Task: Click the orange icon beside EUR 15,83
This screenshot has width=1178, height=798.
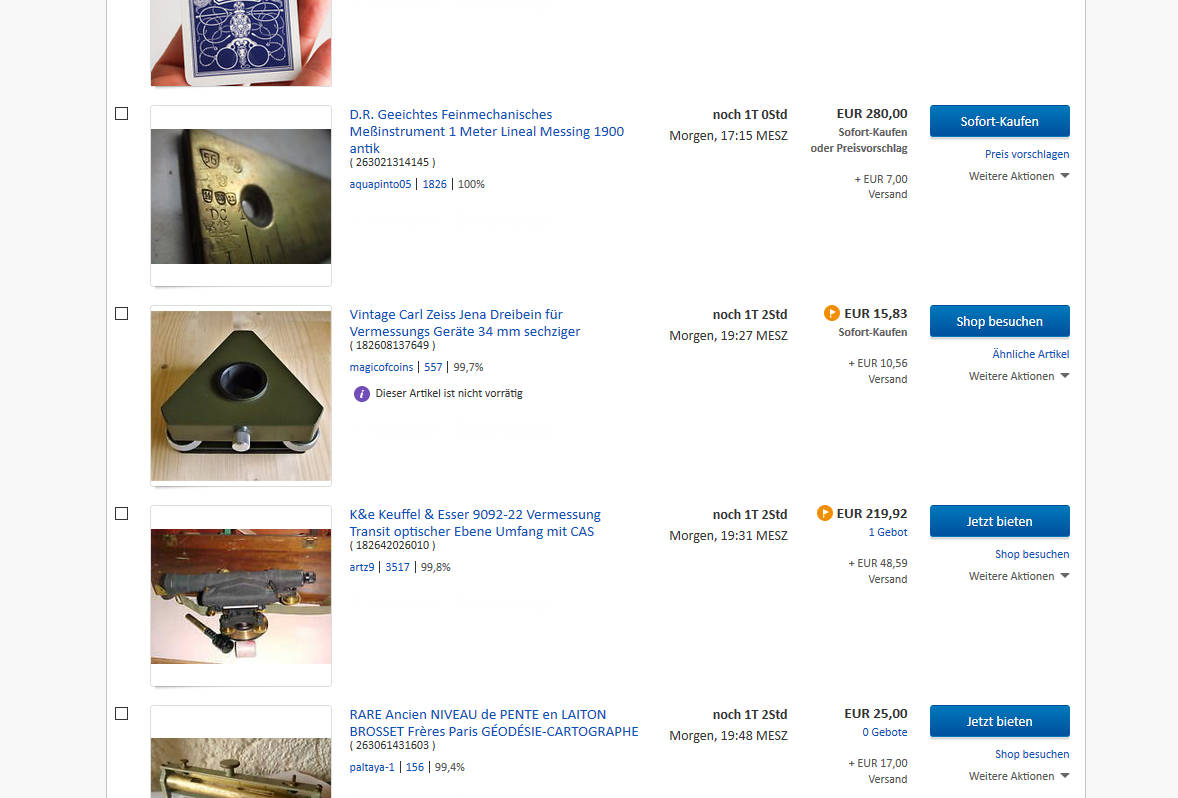Action: (831, 313)
